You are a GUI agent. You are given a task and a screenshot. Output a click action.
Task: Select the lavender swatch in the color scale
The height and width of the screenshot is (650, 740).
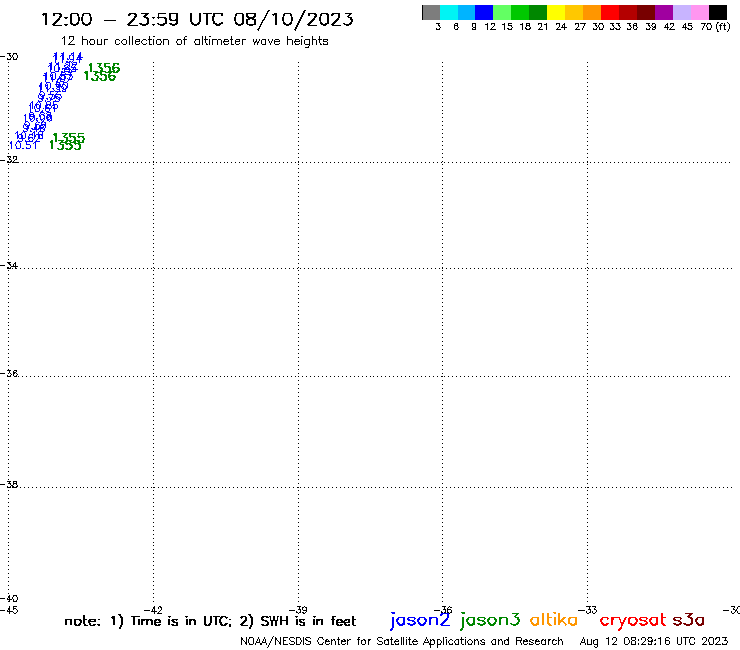coord(682,12)
